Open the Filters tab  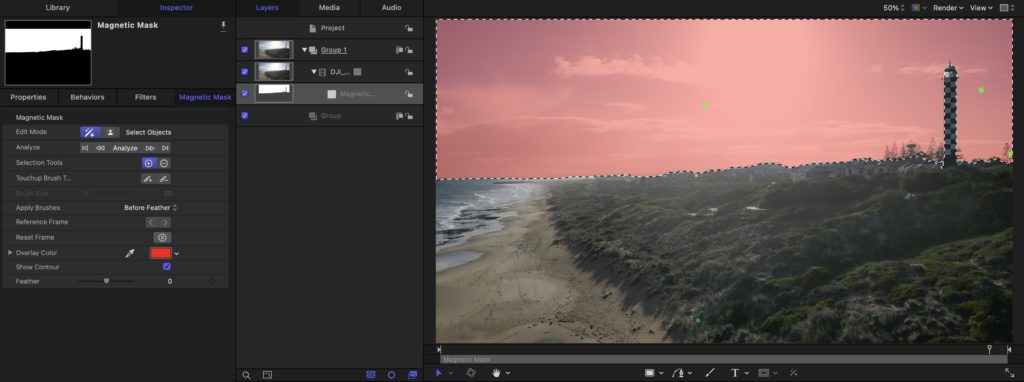coord(146,97)
